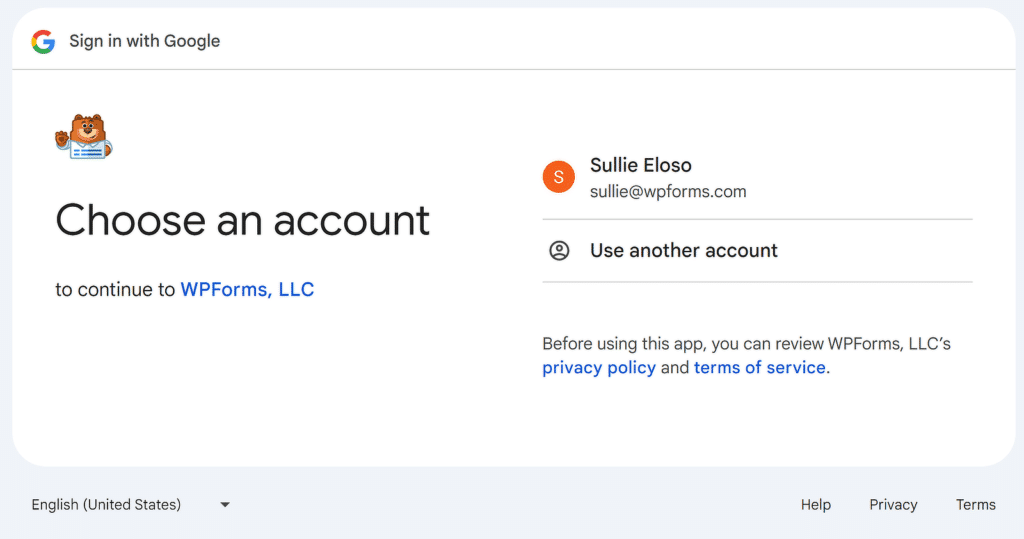1024x539 pixels.
Task: Click the Privacy footer link
Action: (893, 505)
